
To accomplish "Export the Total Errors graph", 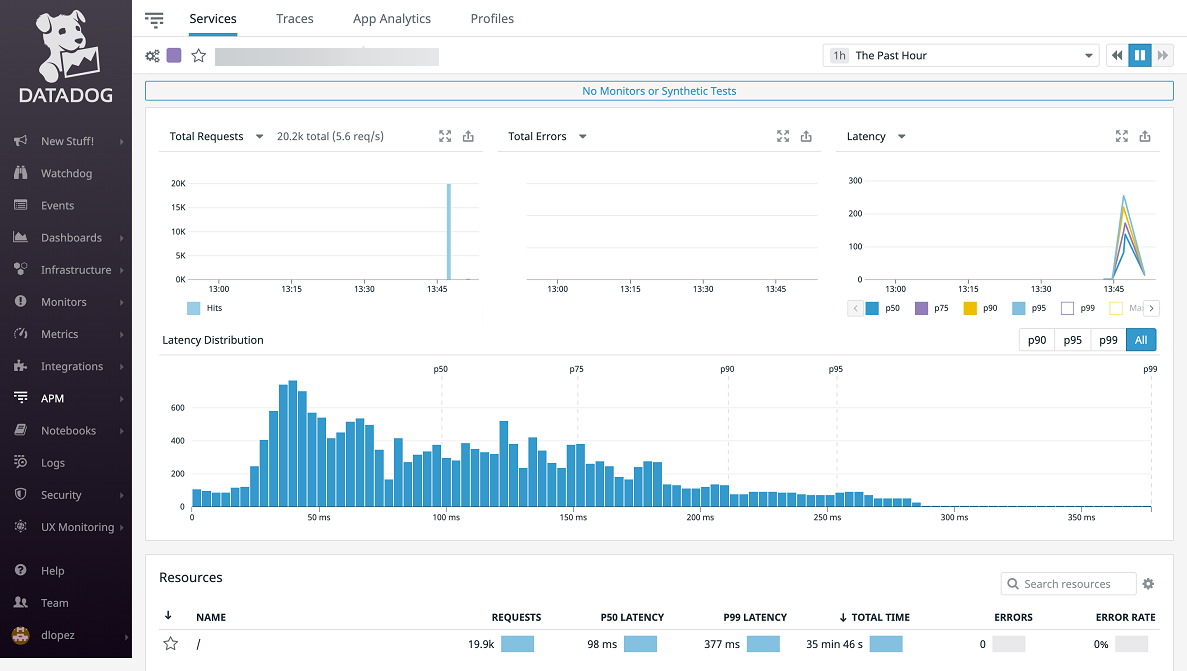I will (x=806, y=136).
